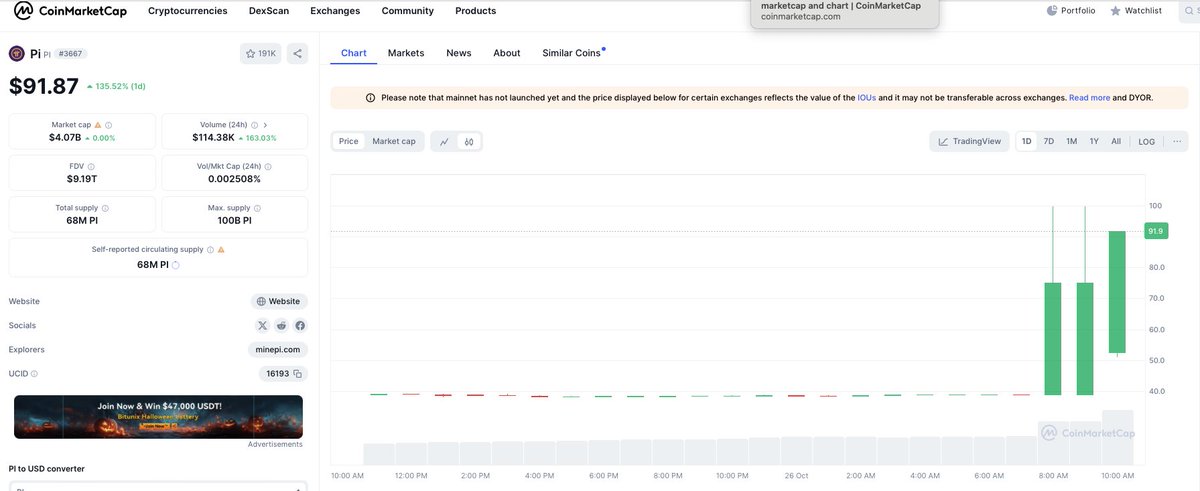Open the News tab
Viewport: 1200px width, 491px height.
(x=459, y=53)
